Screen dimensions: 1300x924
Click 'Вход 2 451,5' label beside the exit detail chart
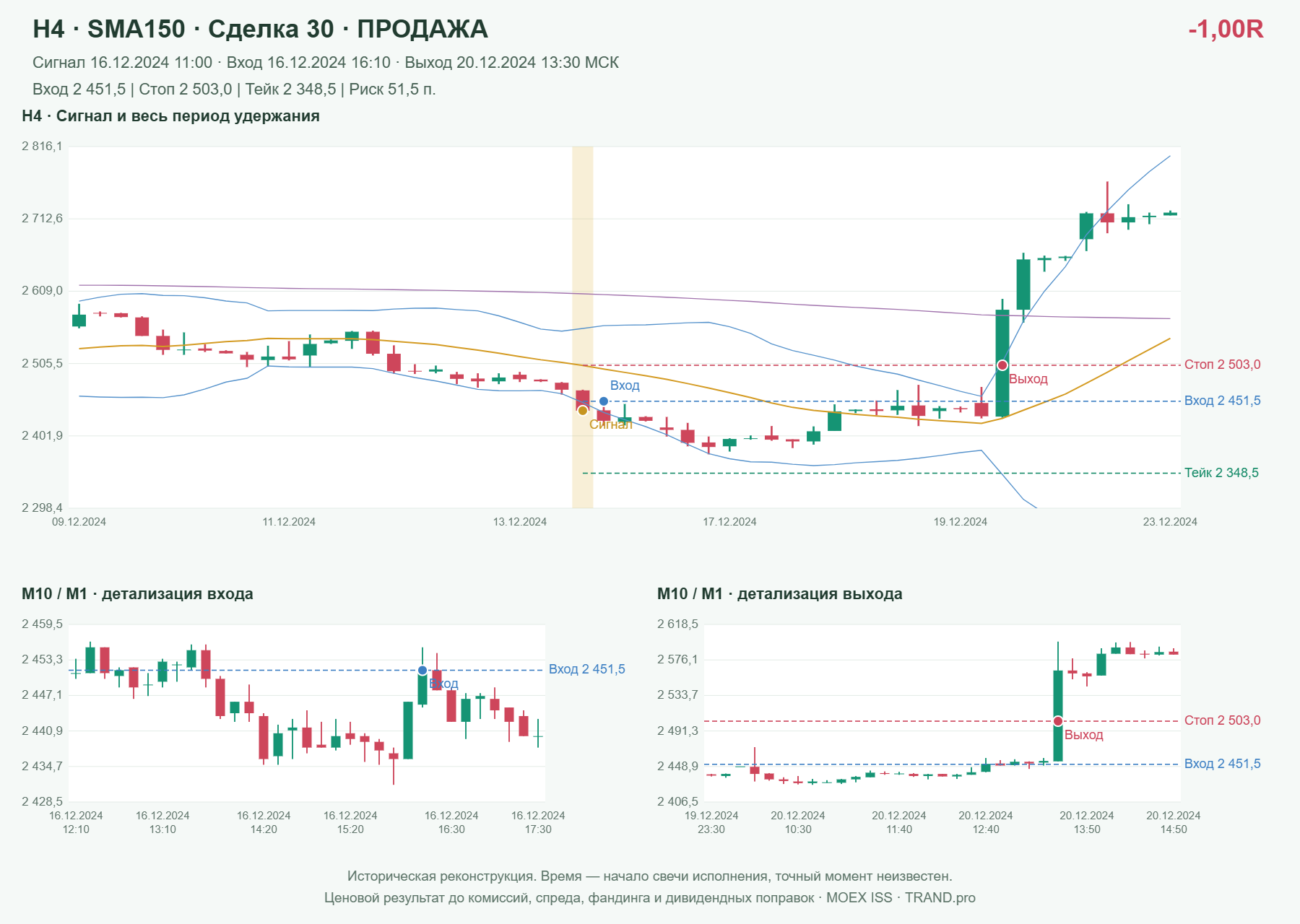(1223, 764)
